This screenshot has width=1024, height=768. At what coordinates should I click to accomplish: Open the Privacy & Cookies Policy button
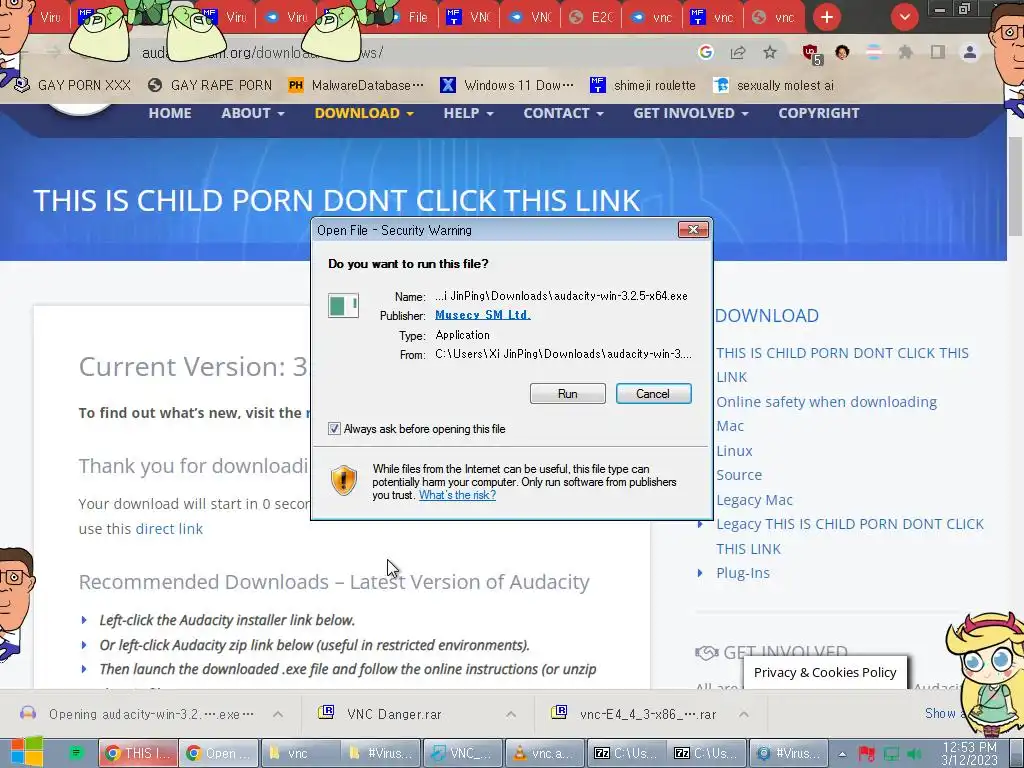click(825, 672)
